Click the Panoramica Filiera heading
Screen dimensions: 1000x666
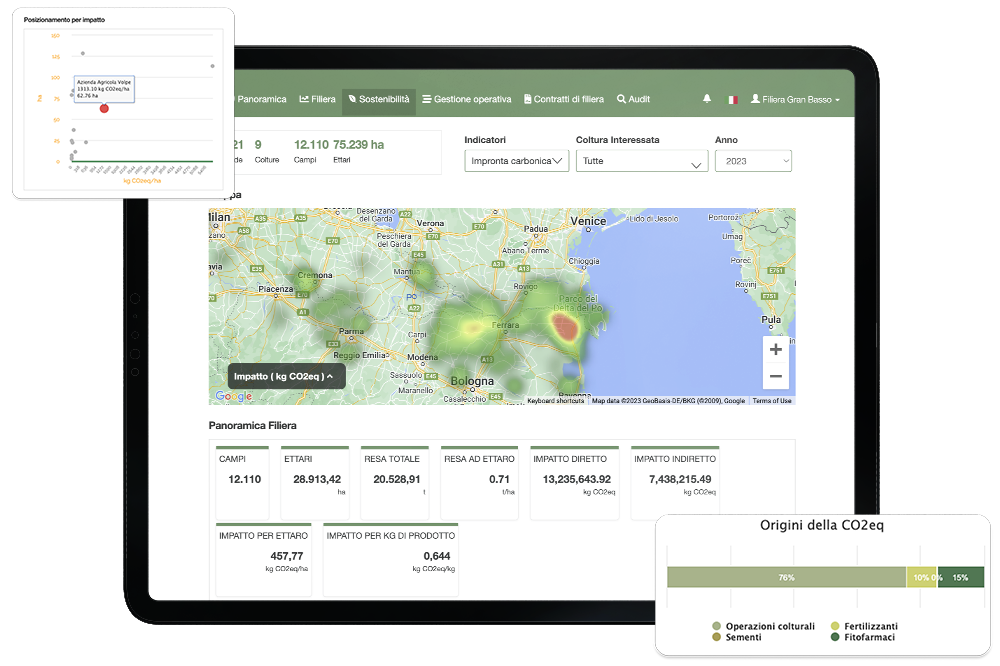coord(253,426)
